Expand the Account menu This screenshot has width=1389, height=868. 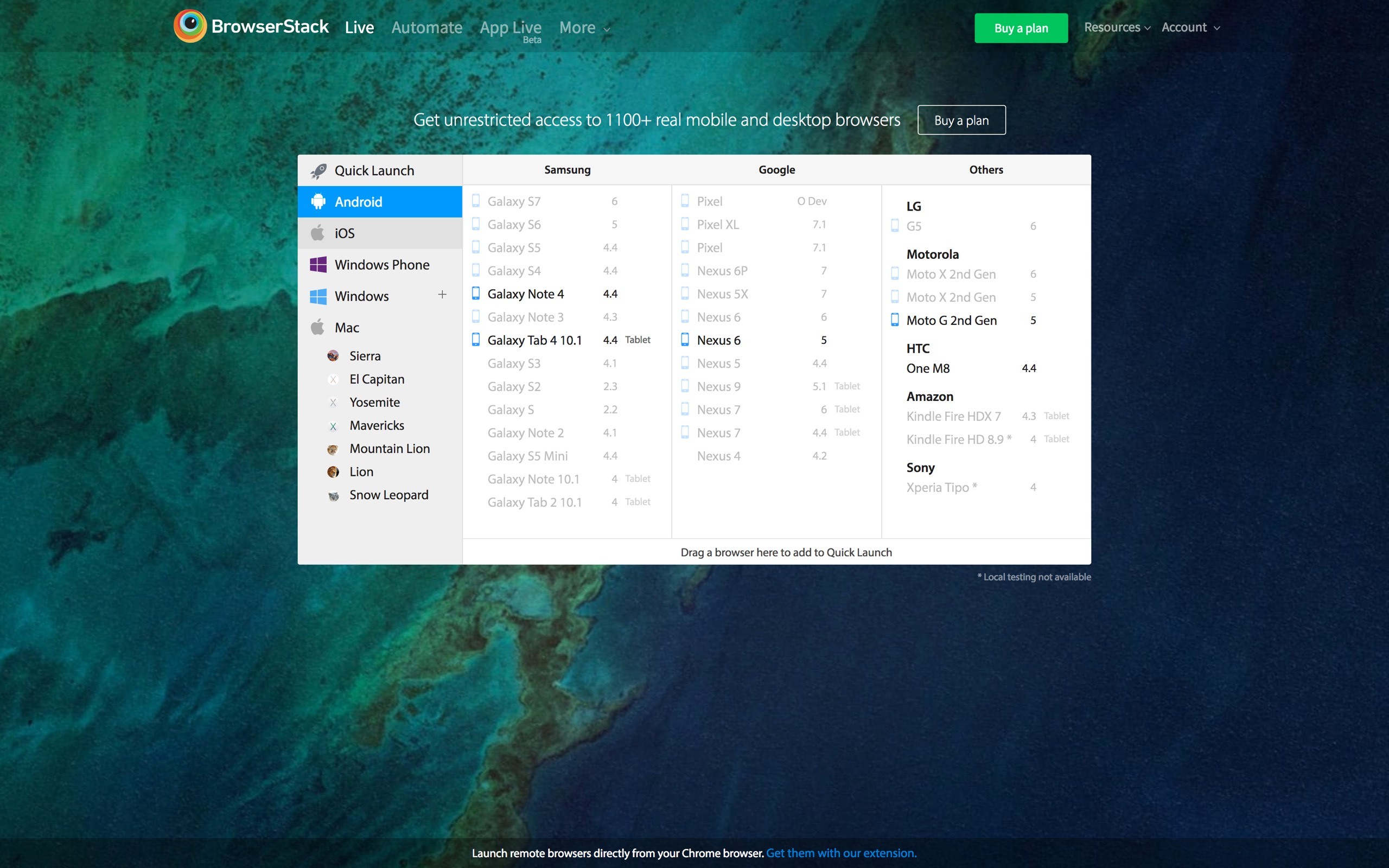[x=1190, y=28]
